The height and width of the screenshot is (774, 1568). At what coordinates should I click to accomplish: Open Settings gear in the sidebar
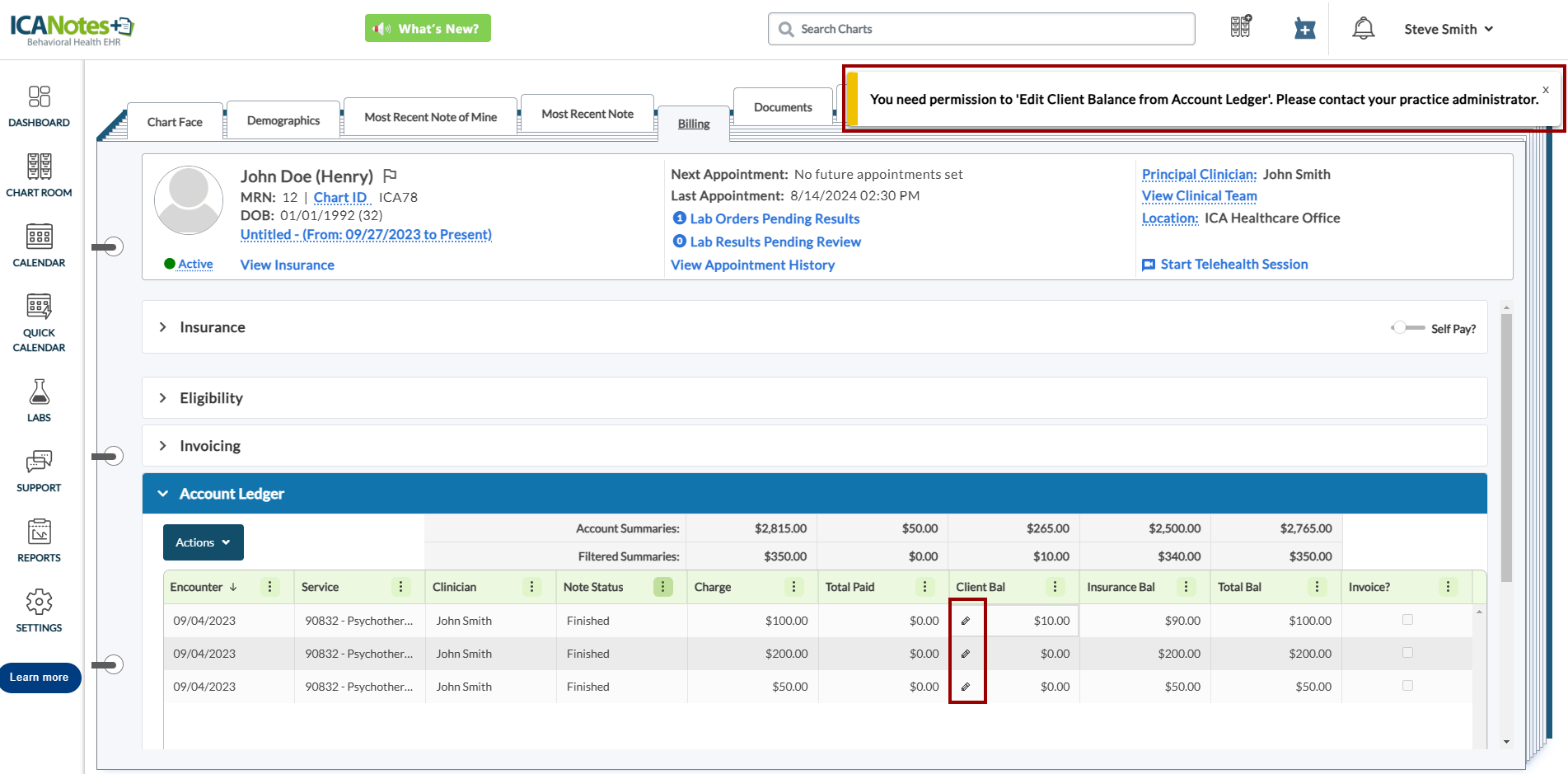(x=39, y=610)
